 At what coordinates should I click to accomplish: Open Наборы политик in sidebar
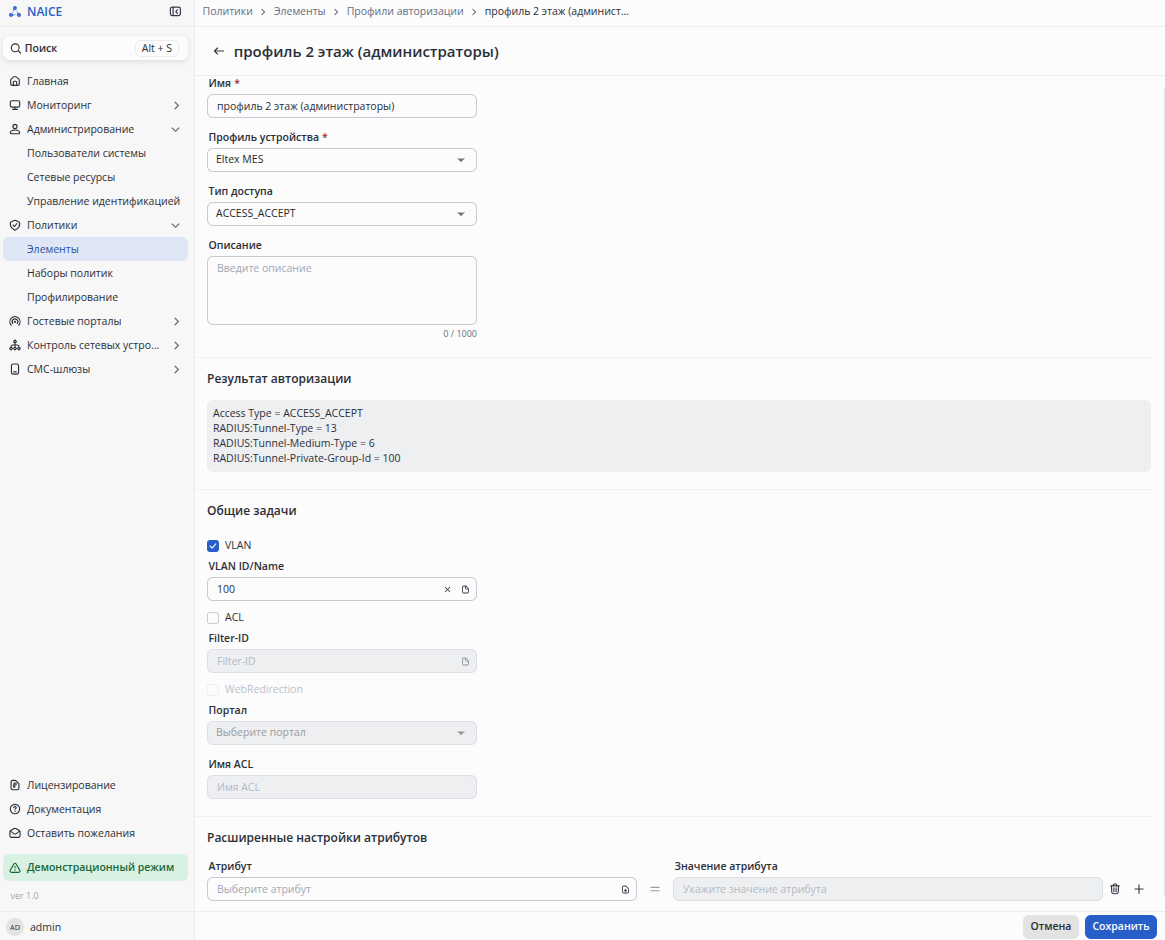(x=70, y=273)
